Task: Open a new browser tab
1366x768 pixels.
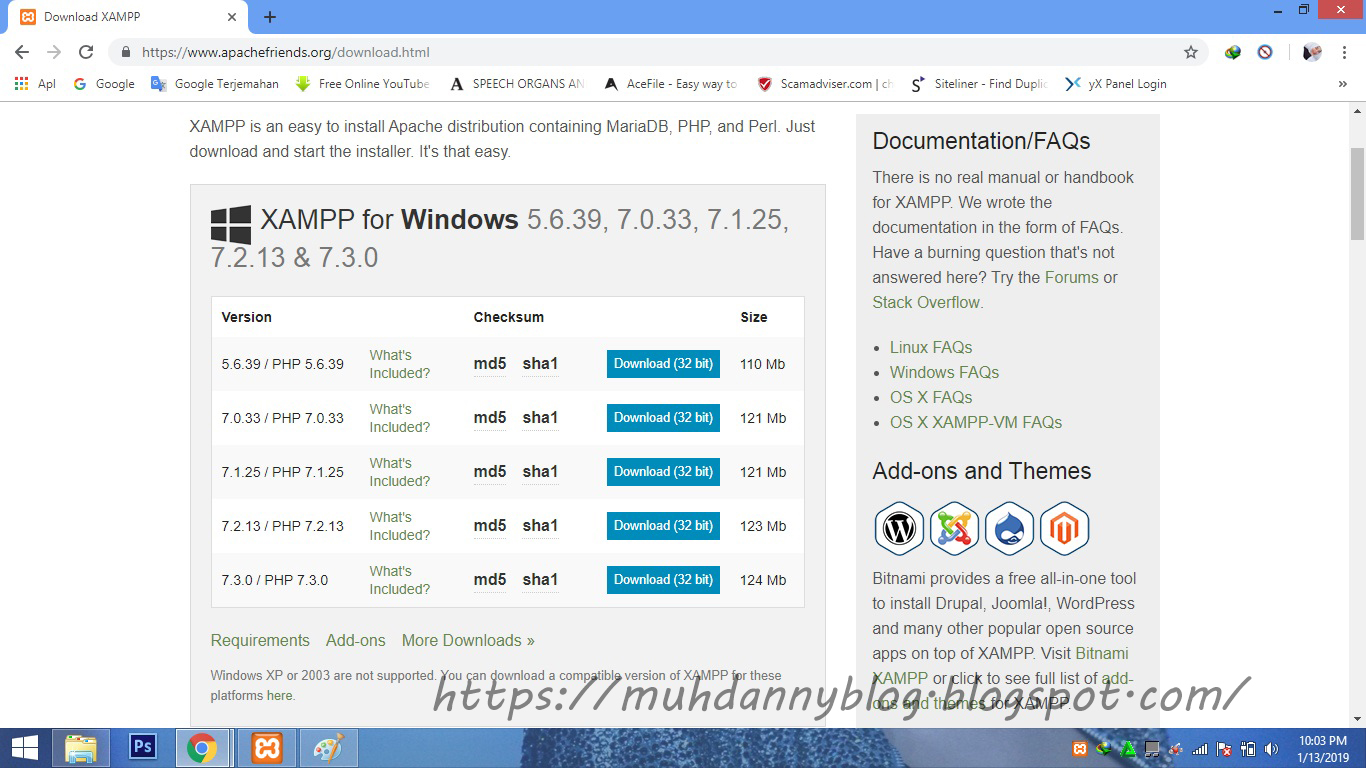Action: click(x=270, y=17)
